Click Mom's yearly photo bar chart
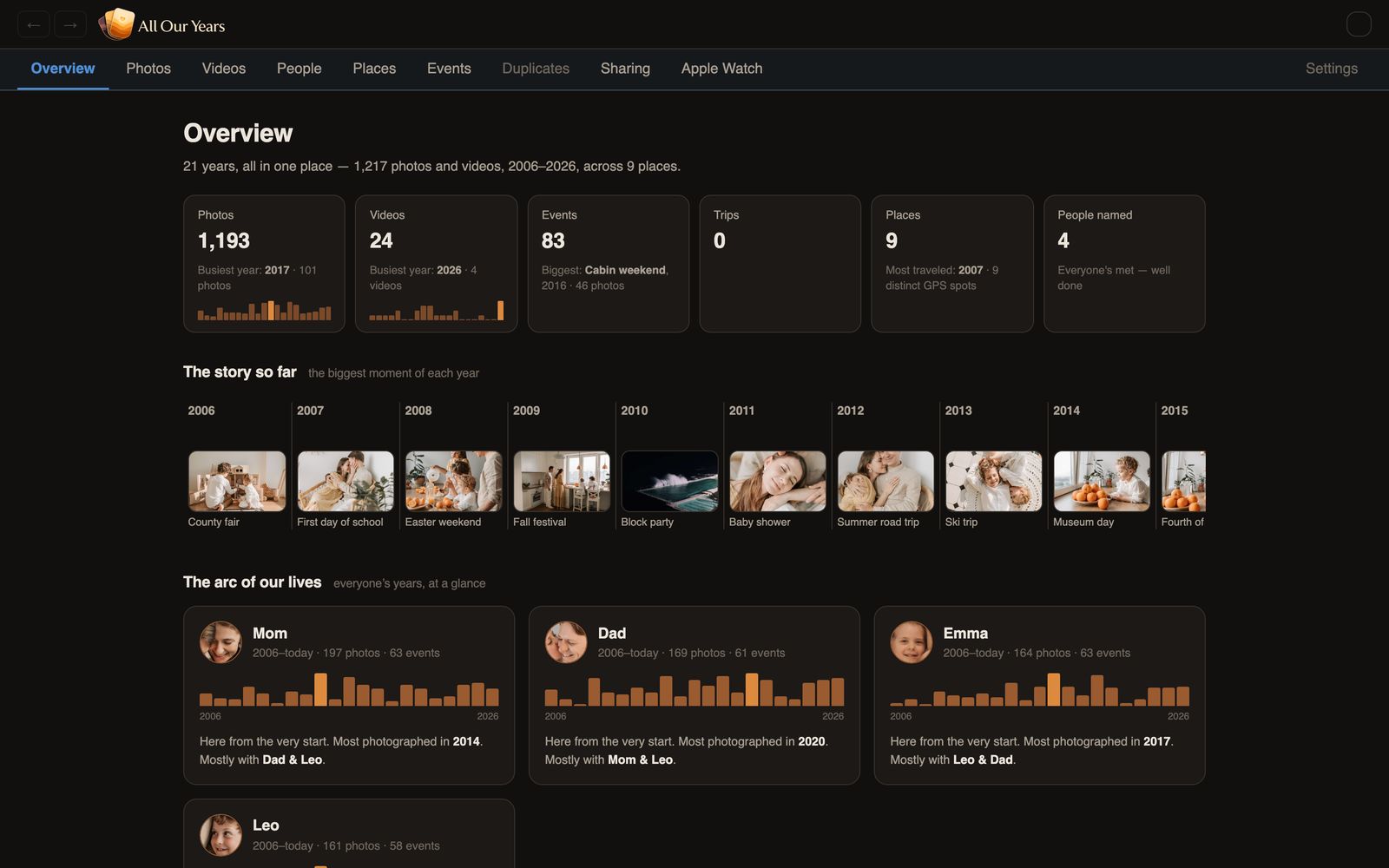Screen dimensions: 1389x868 click(349, 689)
